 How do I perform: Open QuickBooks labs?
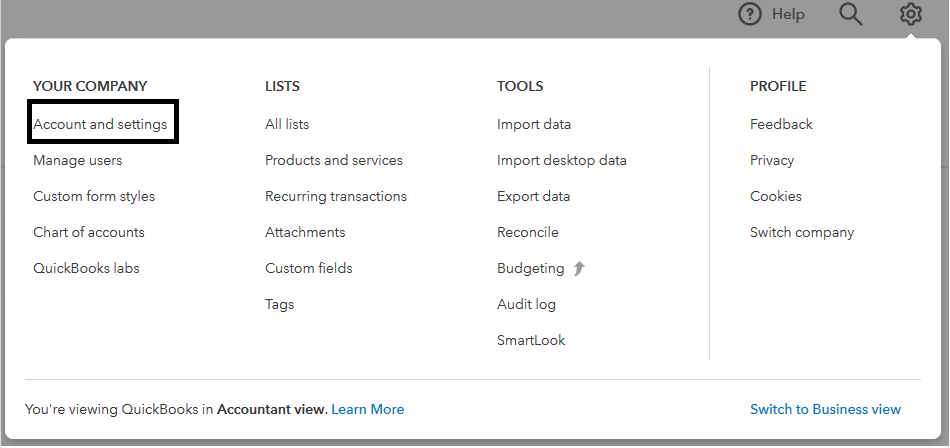[86, 268]
